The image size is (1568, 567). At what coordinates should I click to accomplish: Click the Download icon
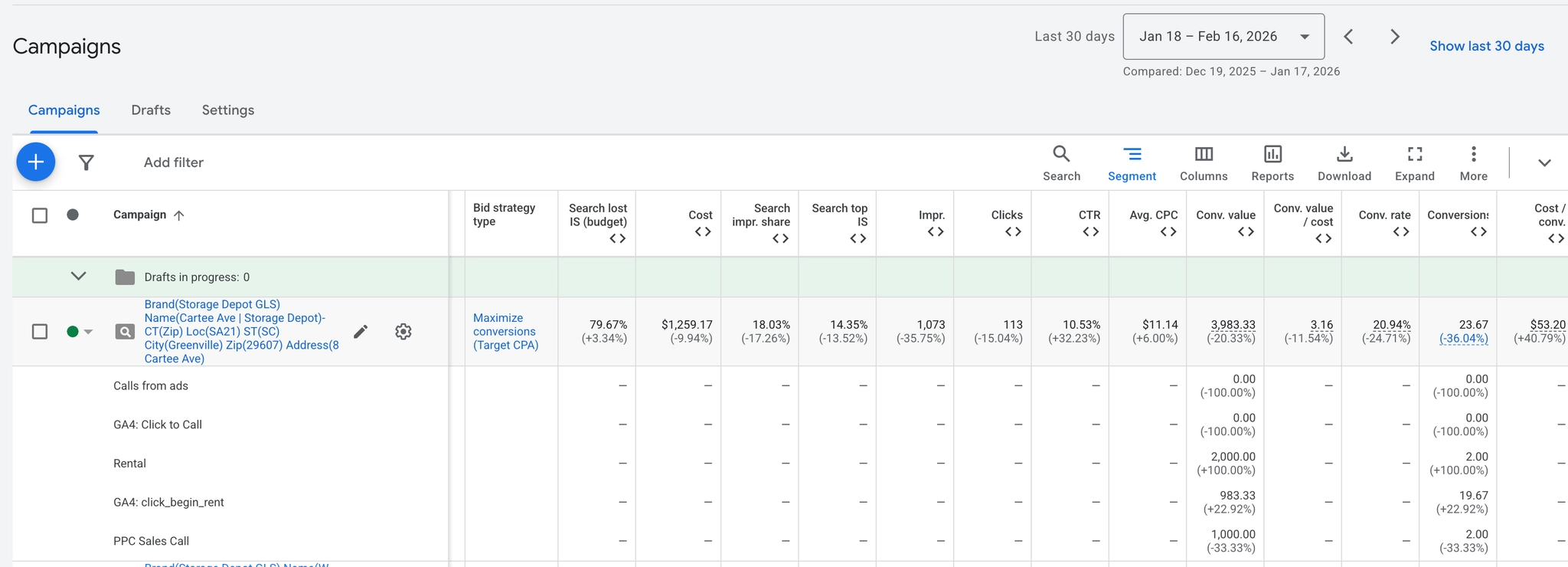tap(1344, 163)
